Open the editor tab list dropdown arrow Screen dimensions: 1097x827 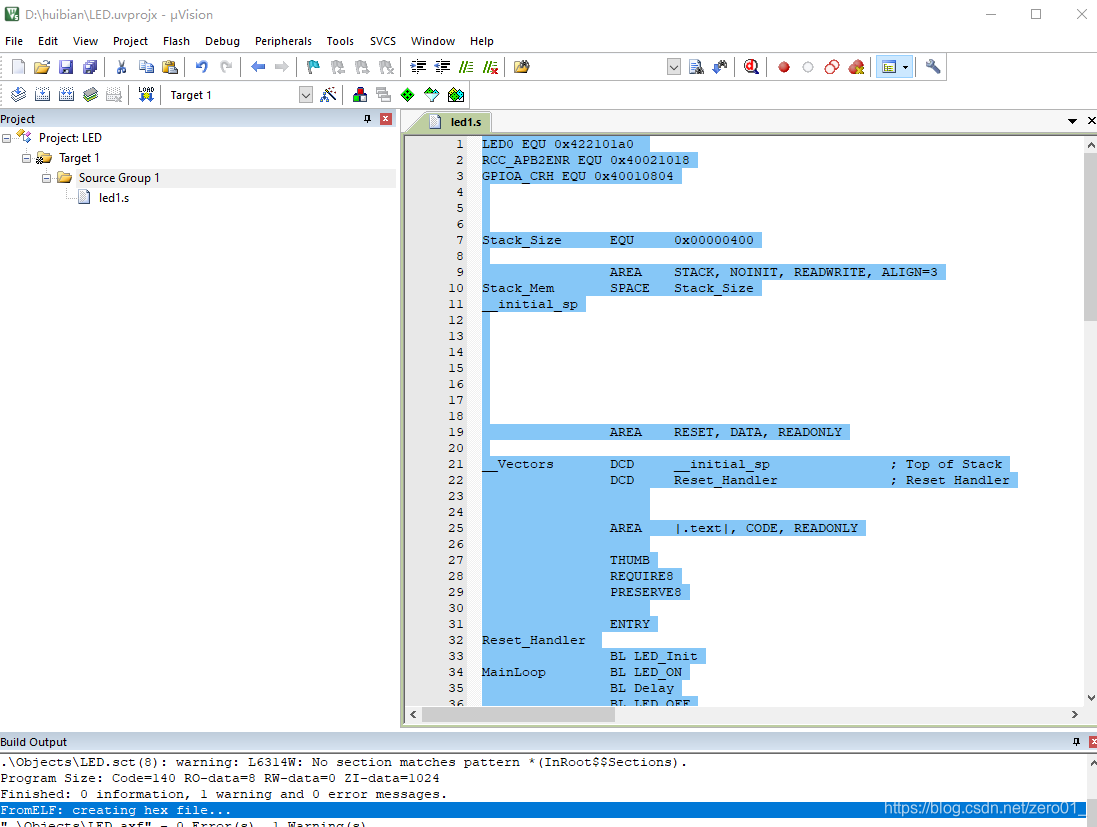click(x=1072, y=121)
